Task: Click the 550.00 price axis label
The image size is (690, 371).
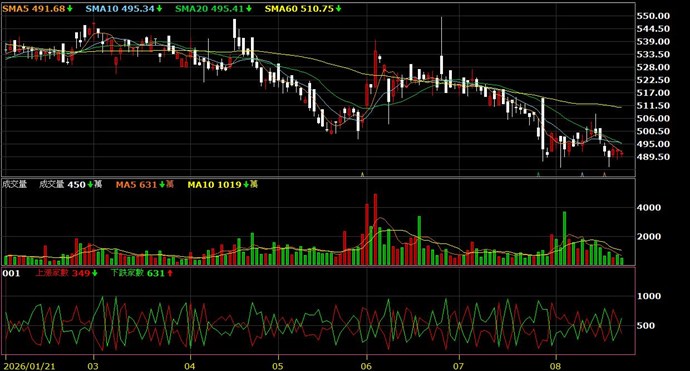Action: click(x=653, y=16)
